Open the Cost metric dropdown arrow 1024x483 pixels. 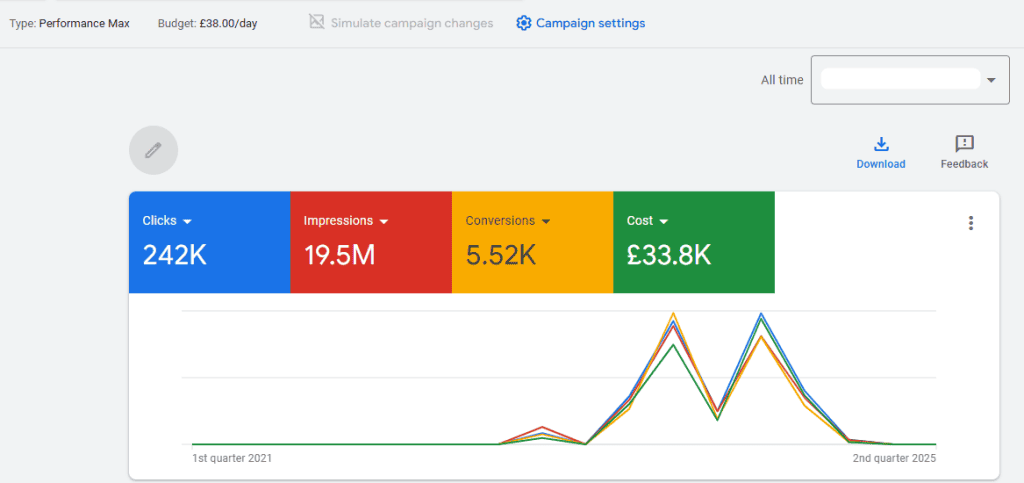[663, 221]
